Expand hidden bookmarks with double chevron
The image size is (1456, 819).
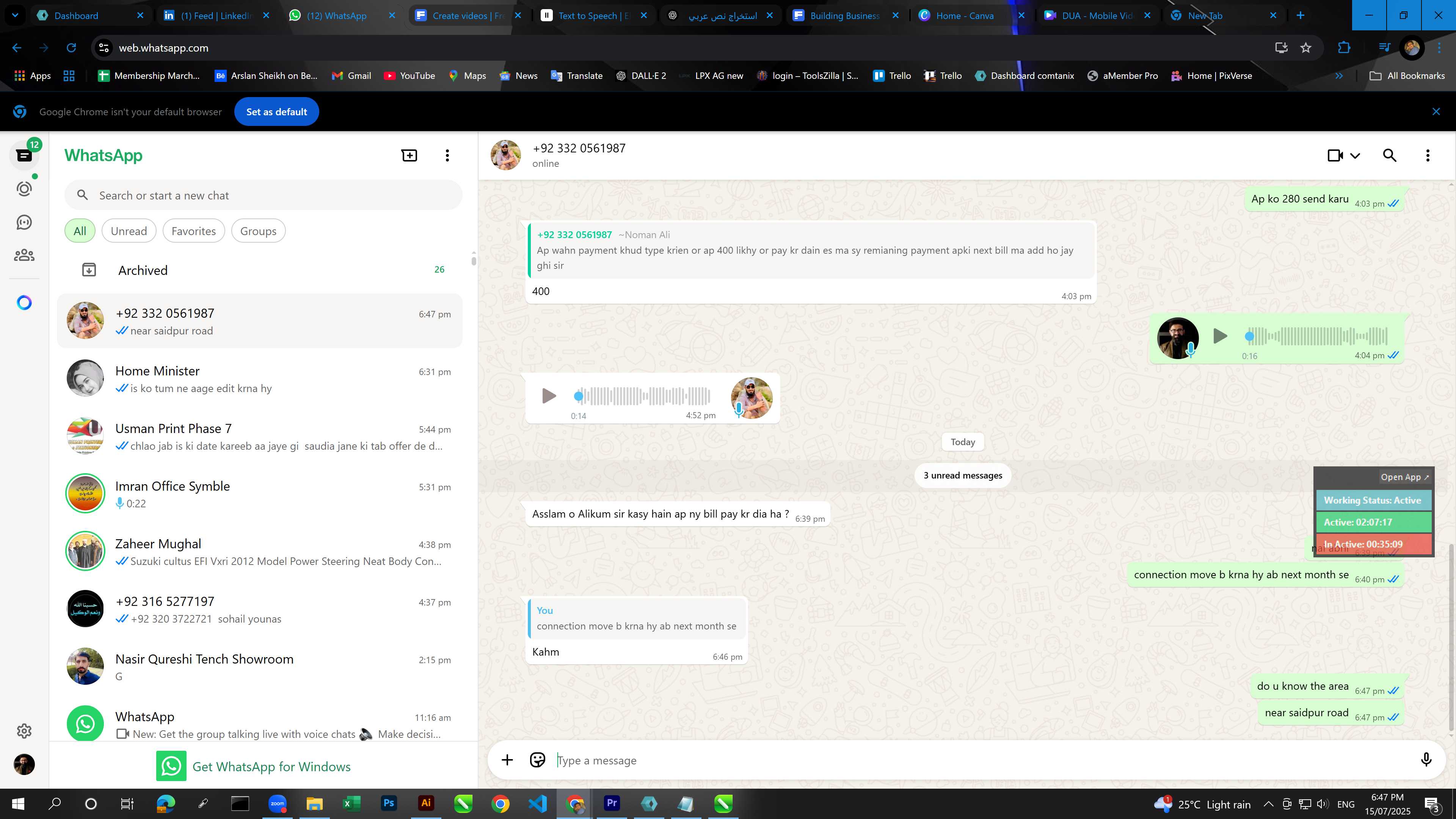tap(1338, 76)
